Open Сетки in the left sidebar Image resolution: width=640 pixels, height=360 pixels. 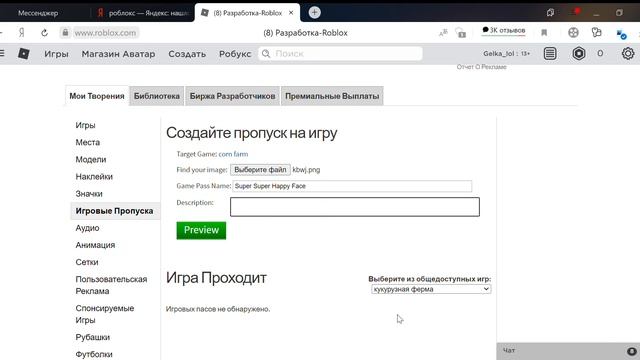(x=87, y=262)
